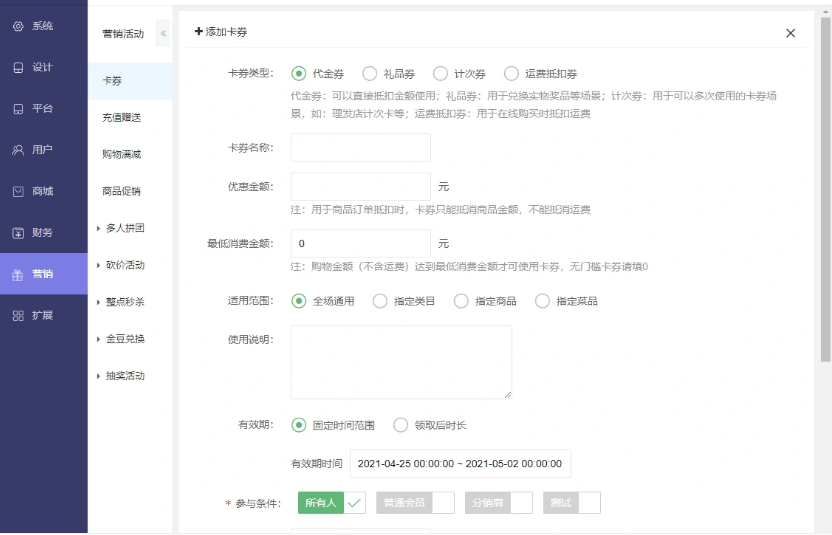Click the 平台 icon in sidebar
Image resolution: width=832 pixels, height=535 pixels.
17,109
